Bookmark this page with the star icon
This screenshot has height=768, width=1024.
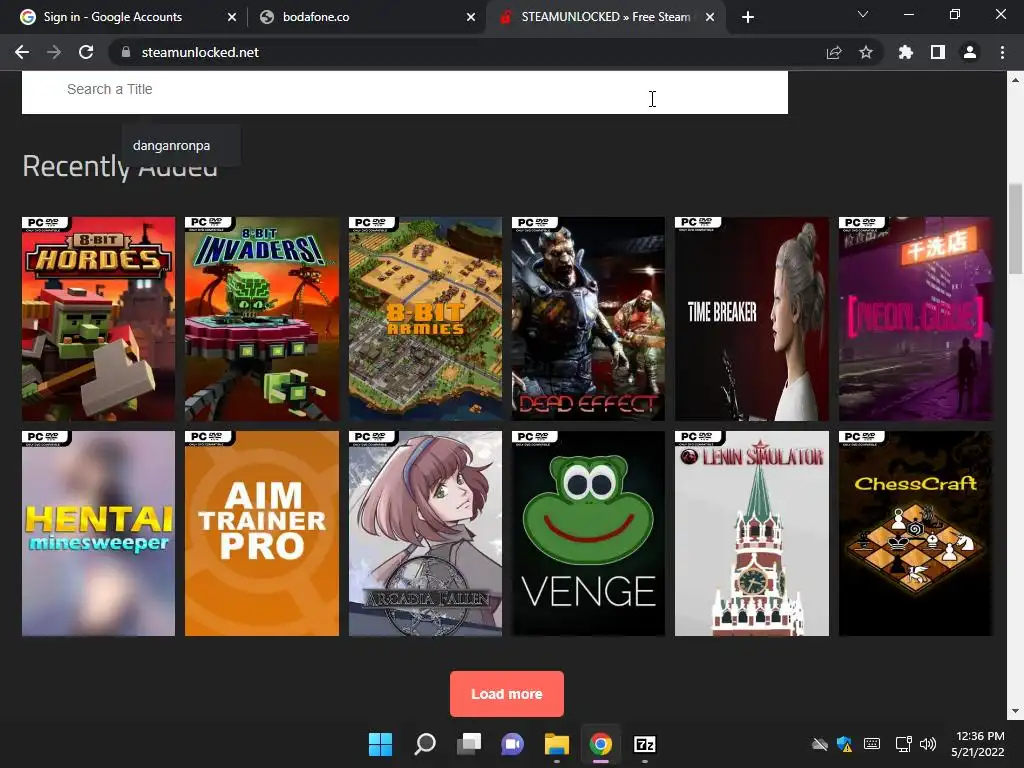pos(866,52)
